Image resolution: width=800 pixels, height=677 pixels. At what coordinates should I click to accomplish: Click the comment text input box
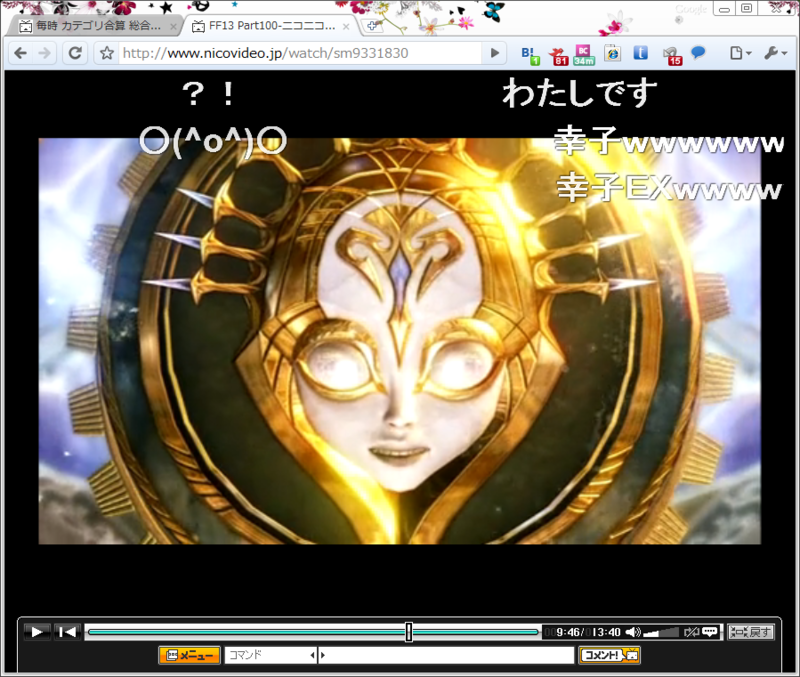tap(450, 655)
